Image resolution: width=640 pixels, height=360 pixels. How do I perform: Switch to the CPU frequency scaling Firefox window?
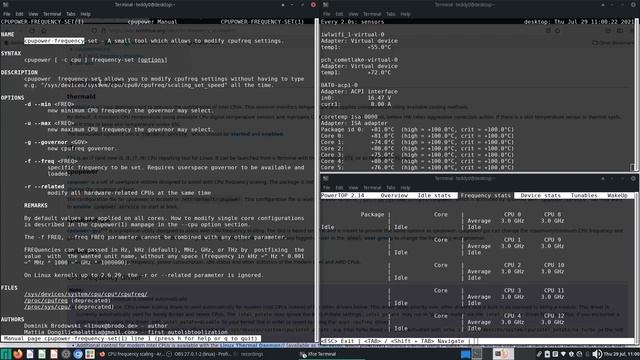click(131, 354)
